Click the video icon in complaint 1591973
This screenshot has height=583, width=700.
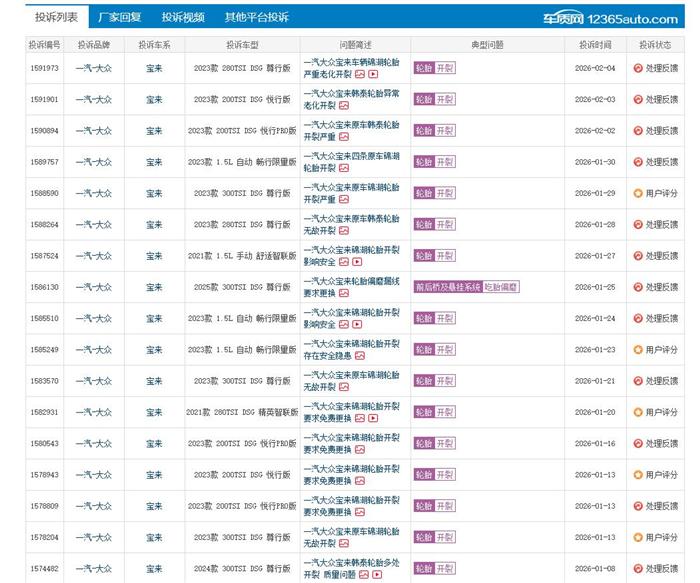click(x=373, y=74)
